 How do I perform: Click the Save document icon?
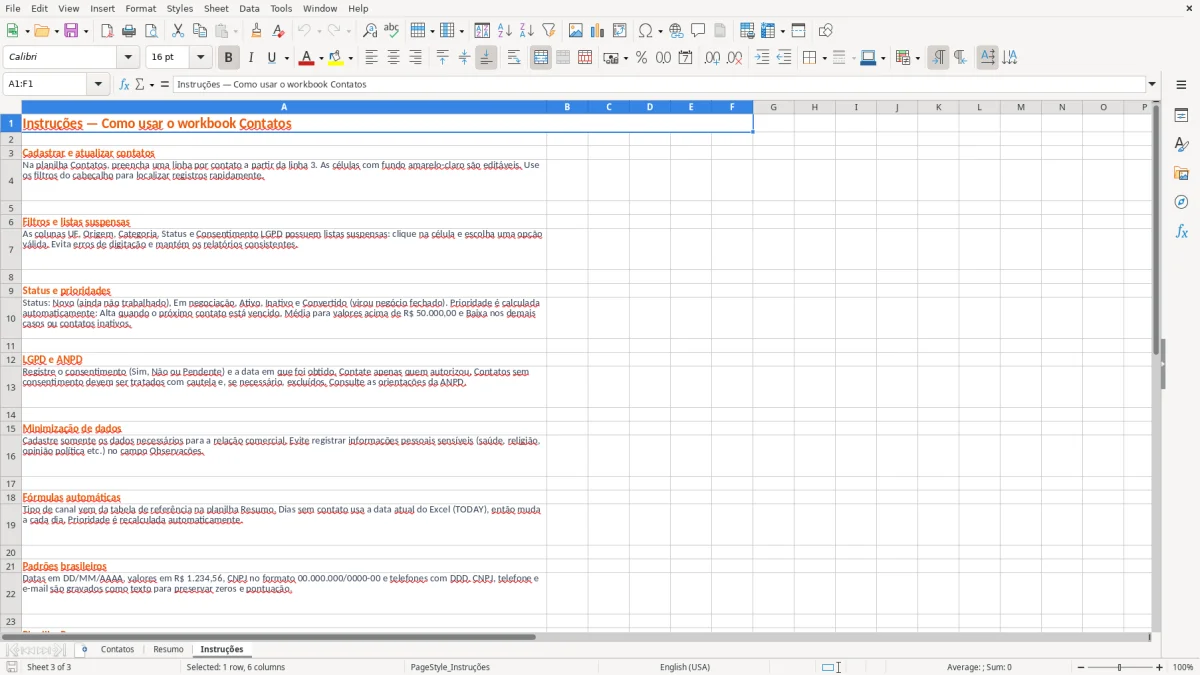pos(71,31)
